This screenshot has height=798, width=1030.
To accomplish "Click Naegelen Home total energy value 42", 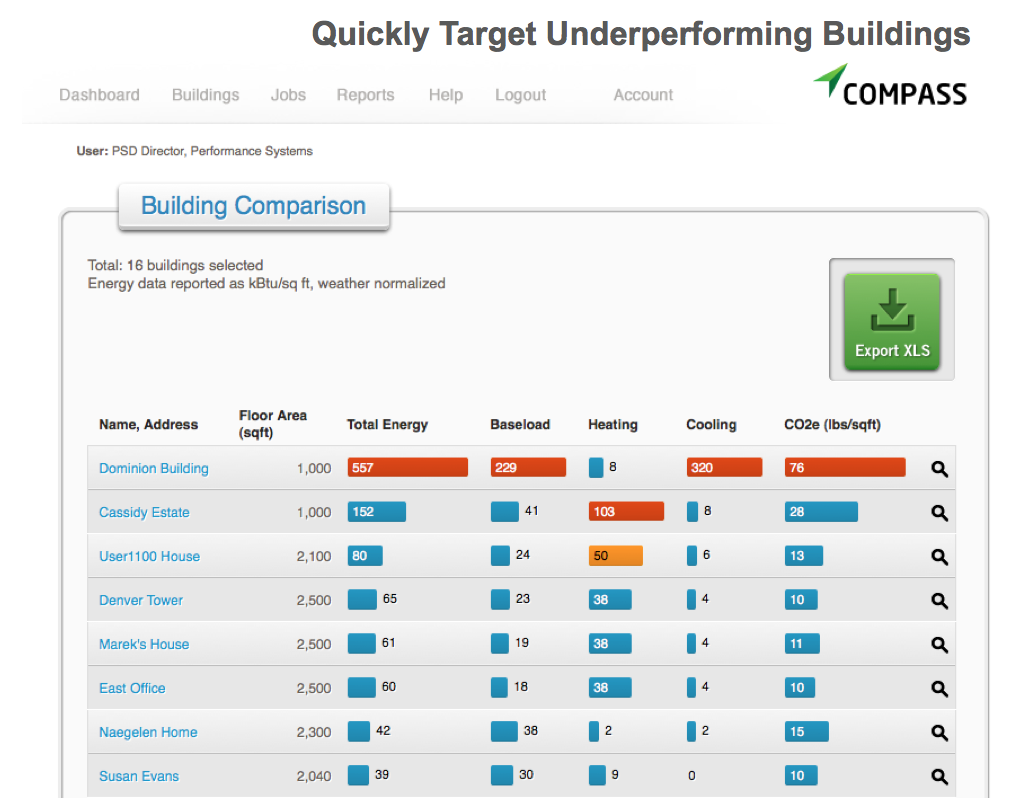I will (x=383, y=731).
